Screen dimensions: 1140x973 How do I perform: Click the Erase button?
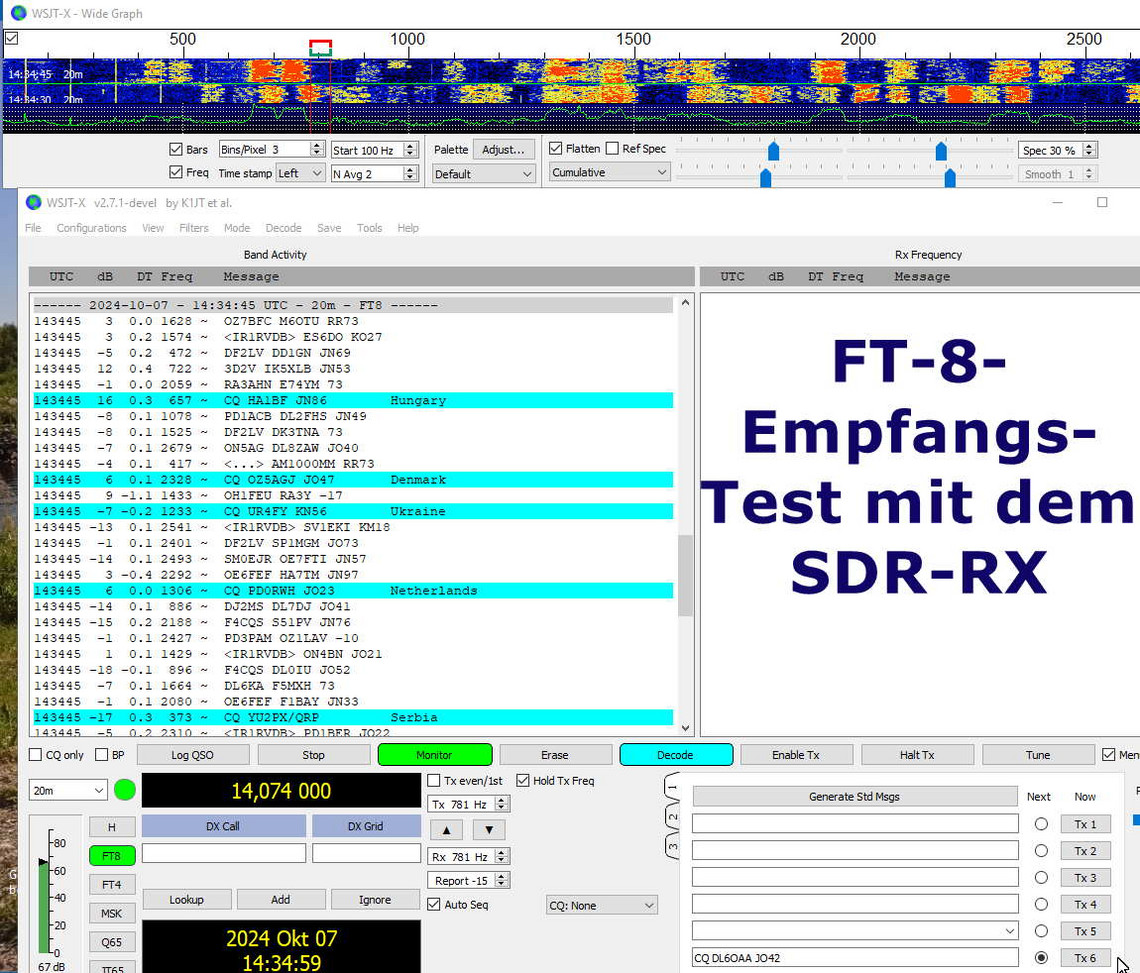coord(555,755)
